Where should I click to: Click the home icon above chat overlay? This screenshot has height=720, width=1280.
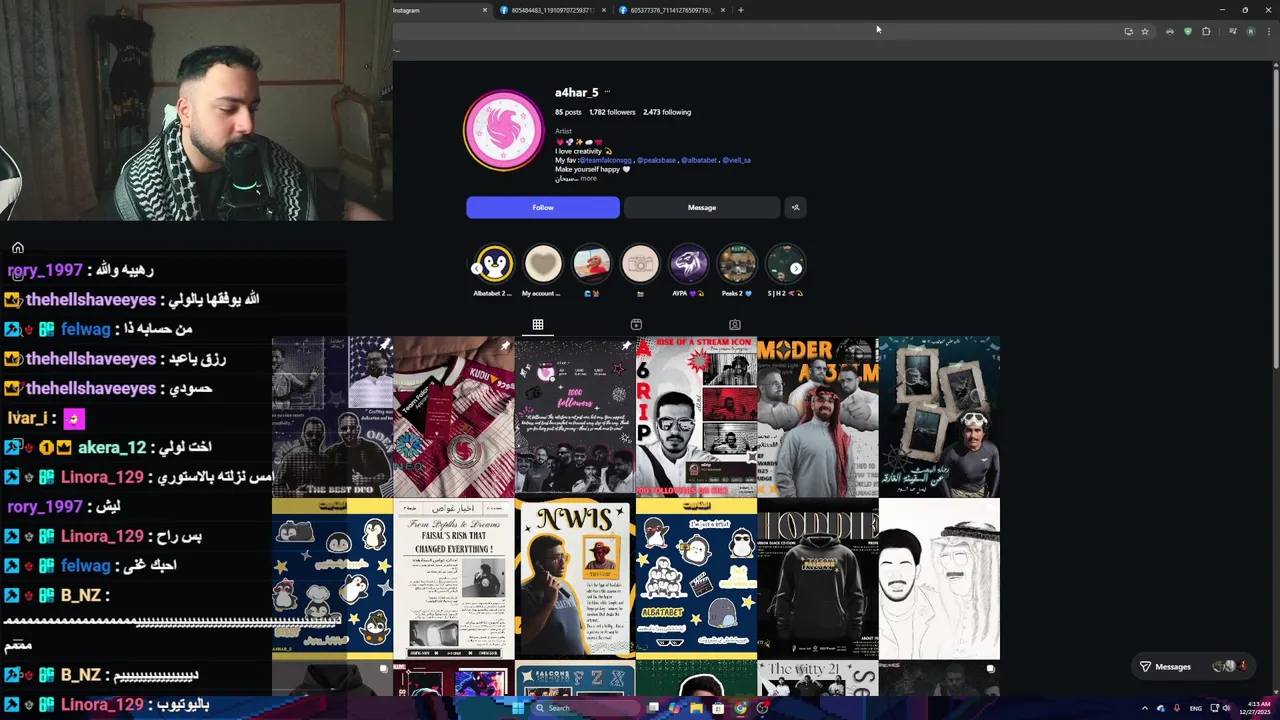point(18,248)
